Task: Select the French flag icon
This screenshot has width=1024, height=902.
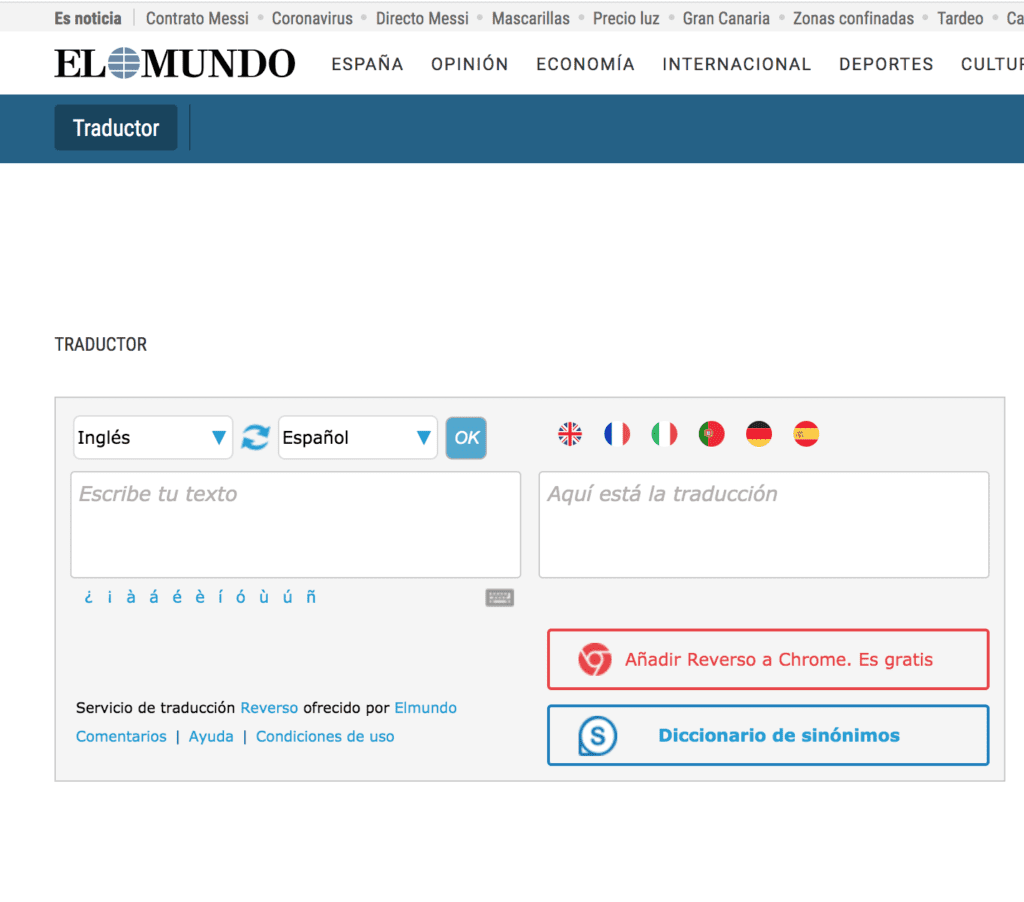Action: 617,434
